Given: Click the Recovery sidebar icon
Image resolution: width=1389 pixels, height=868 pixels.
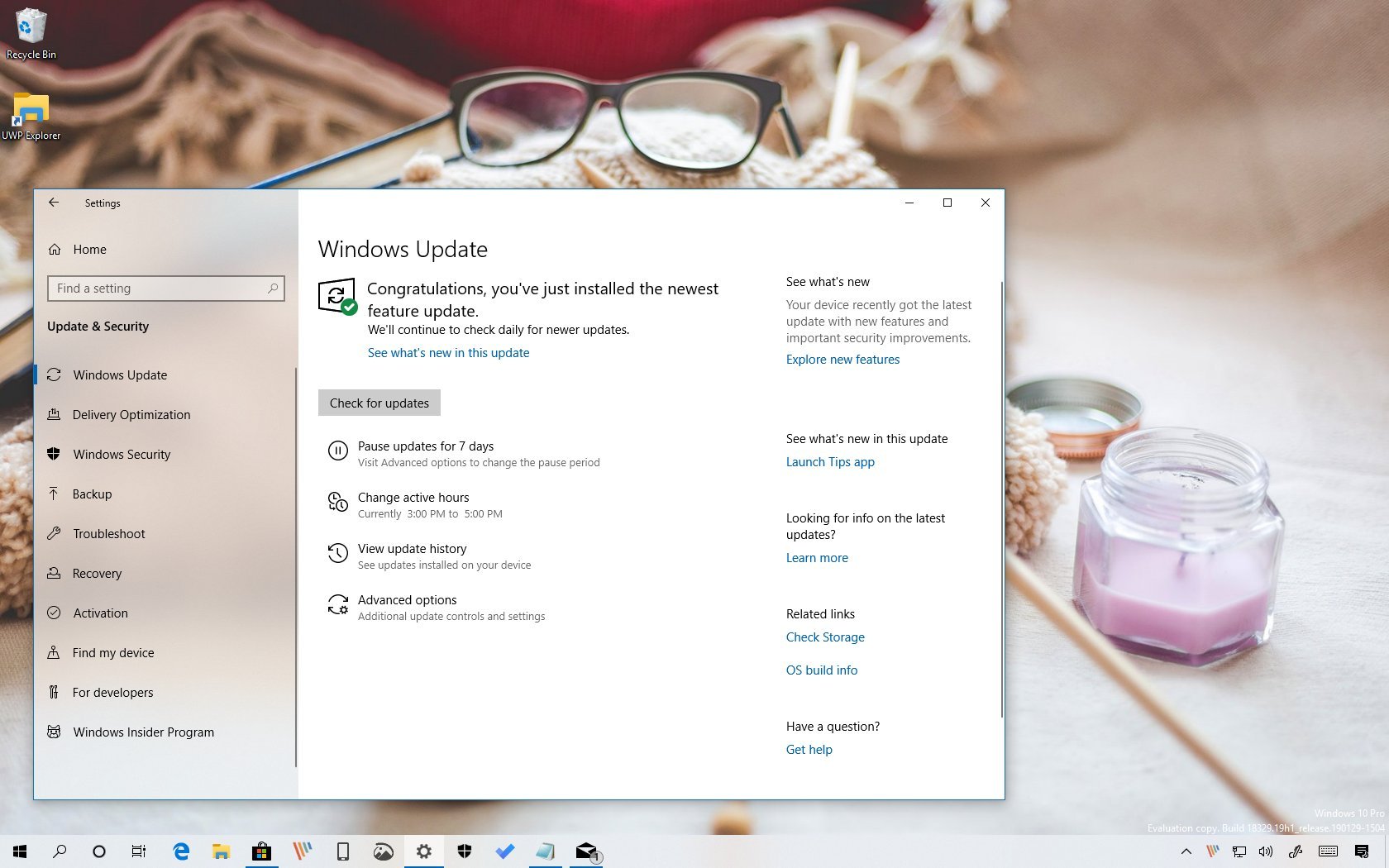Looking at the screenshot, I should click(54, 573).
